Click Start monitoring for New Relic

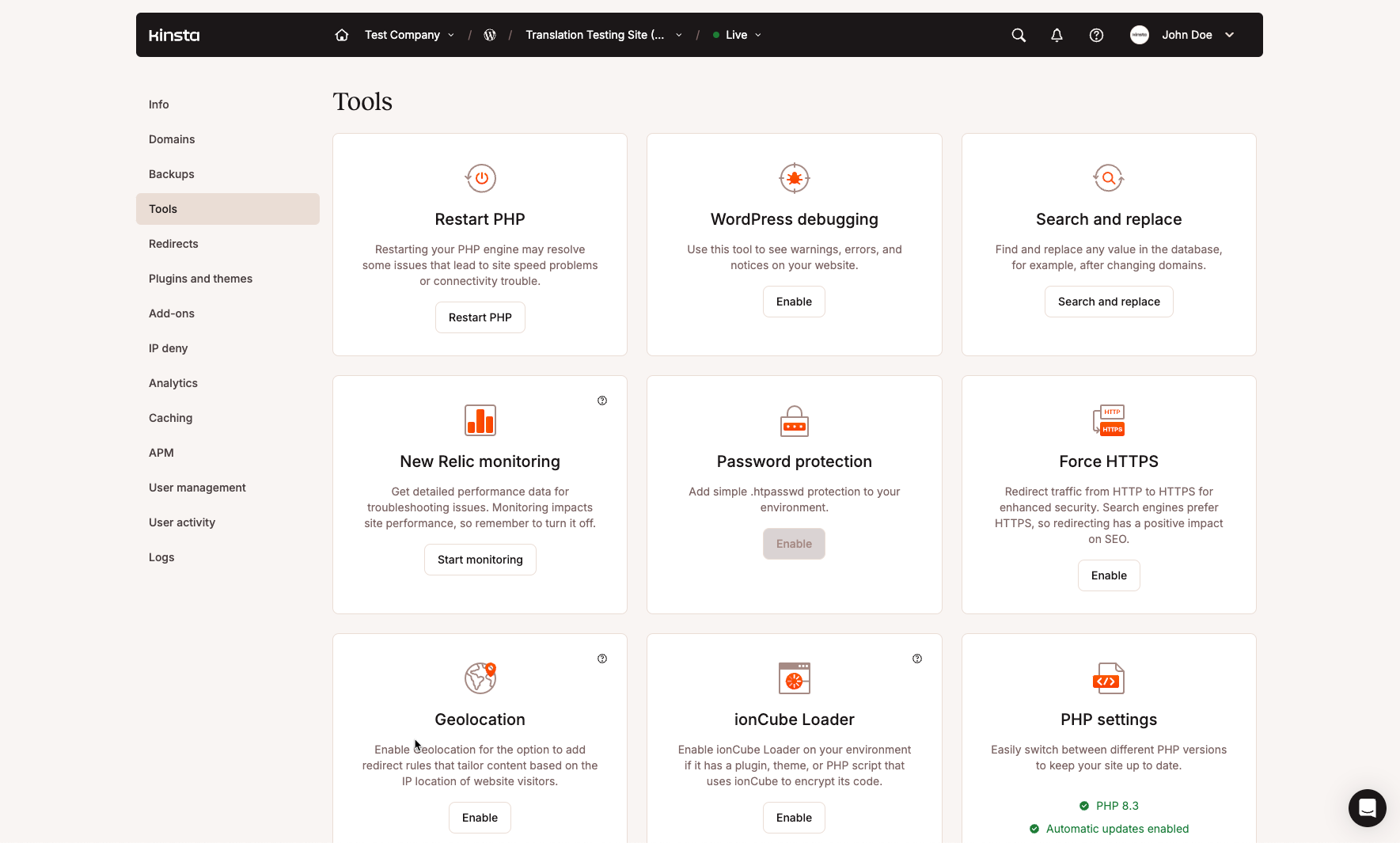480,560
